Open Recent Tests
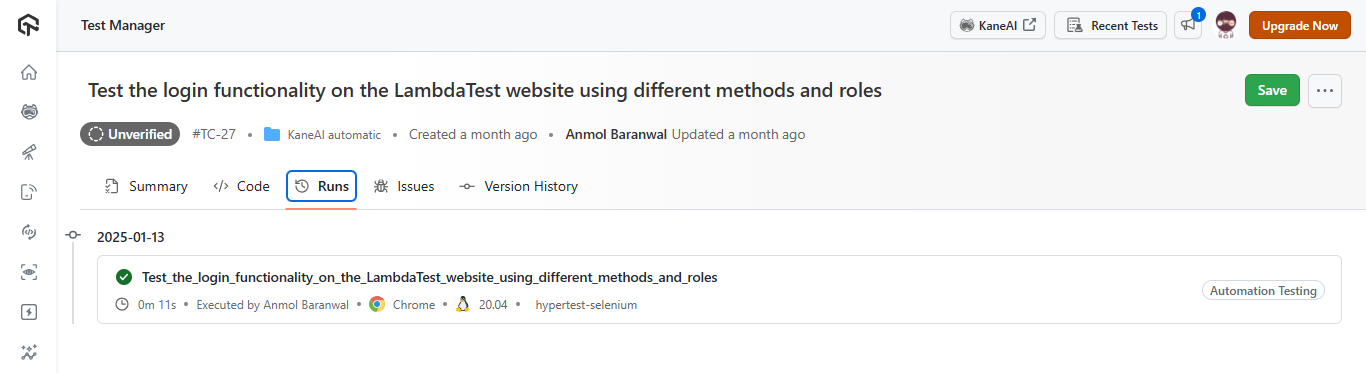This screenshot has height=373, width=1366. 1112,25
